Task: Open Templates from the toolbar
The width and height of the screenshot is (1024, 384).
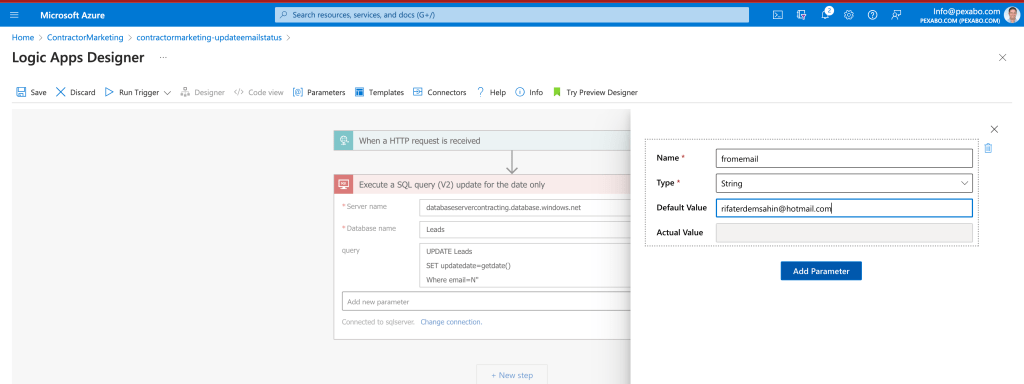Action: pos(379,92)
